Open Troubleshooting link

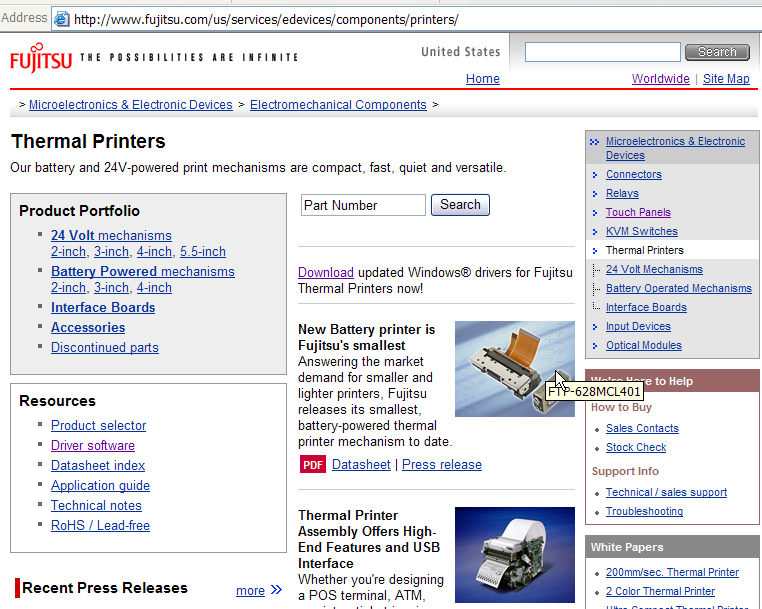[x=644, y=511]
